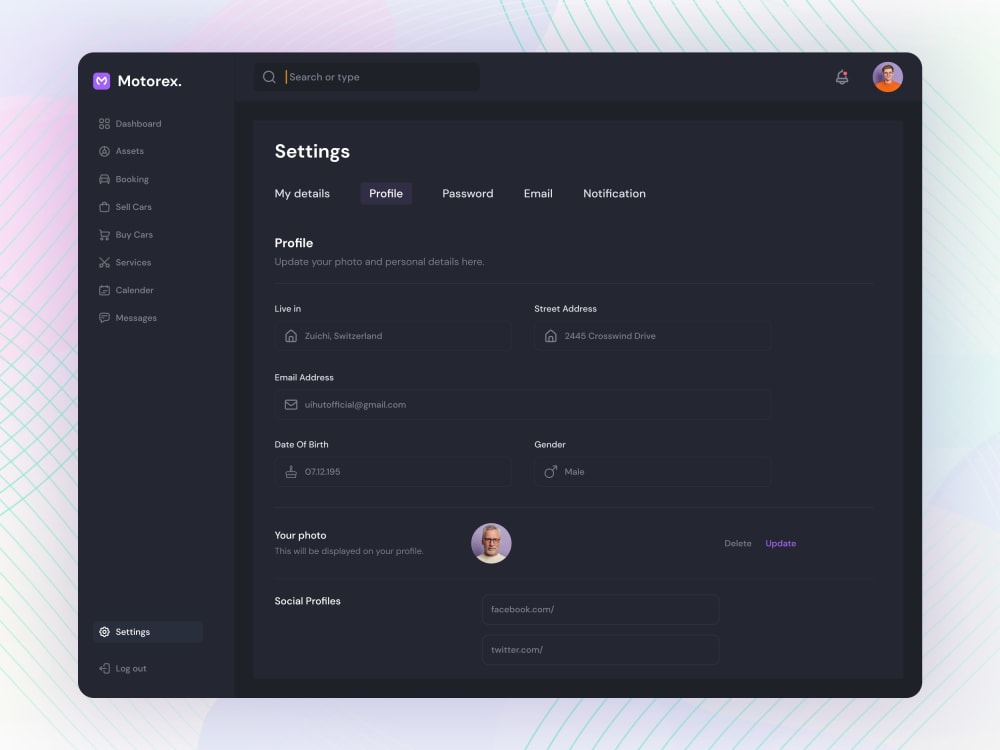Click inside the search bar at the top
The height and width of the screenshot is (750, 1000).
pyautogui.click(x=365, y=76)
